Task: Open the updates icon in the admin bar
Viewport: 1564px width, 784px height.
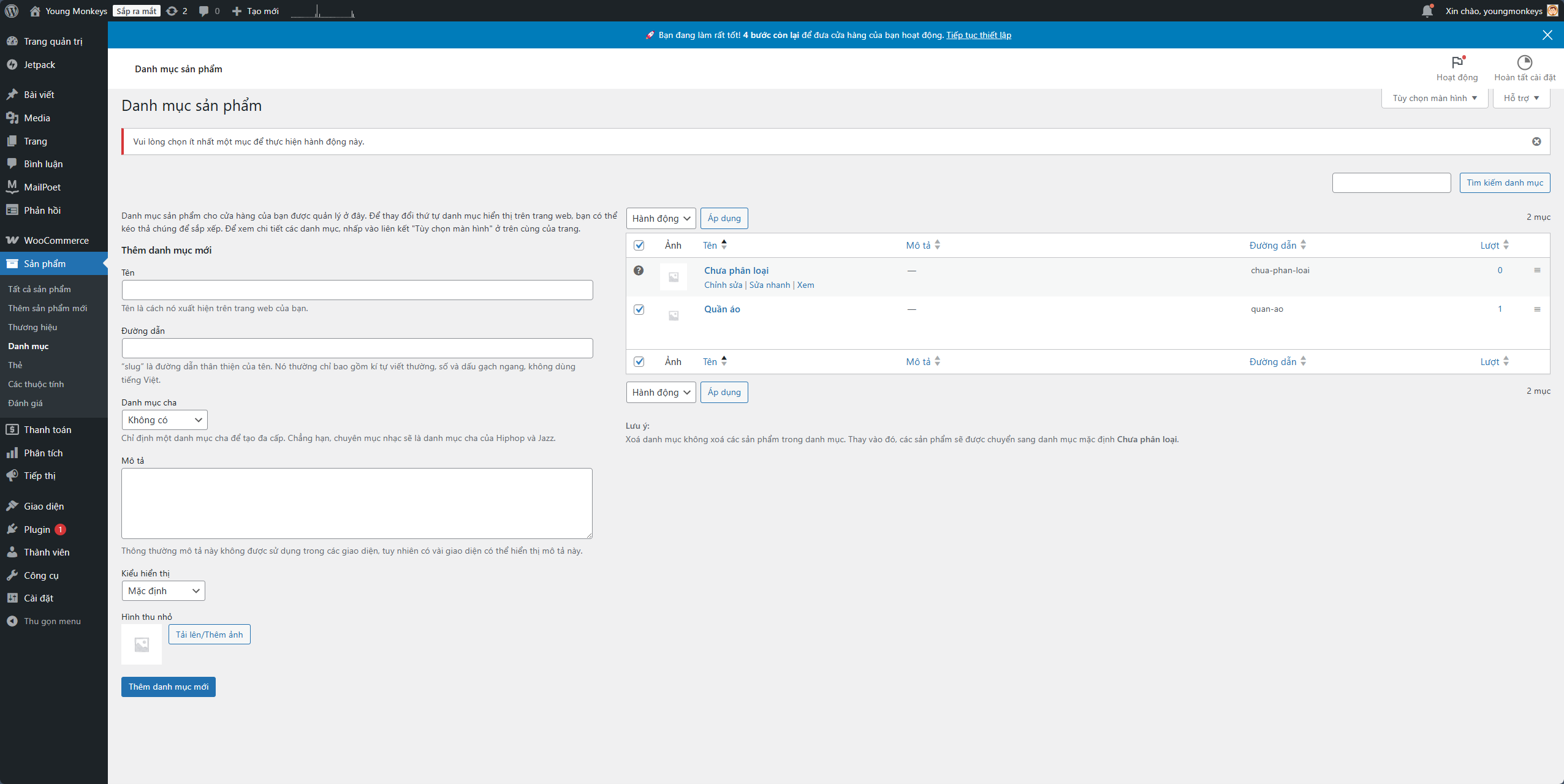Action: [x=172, y=11]
